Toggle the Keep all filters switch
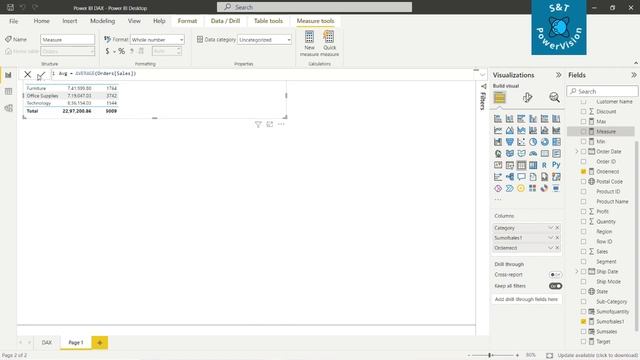This screenshot has width=640, height=360. pyautogui.click(x=555, y=286)
